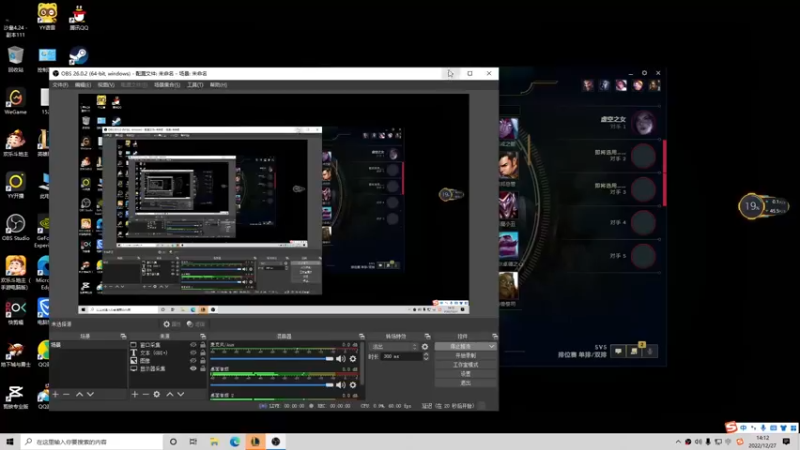Open 帮助(H) menu in OBS
This screenshot has height=450, width=800.
click(x=218, y=85)
